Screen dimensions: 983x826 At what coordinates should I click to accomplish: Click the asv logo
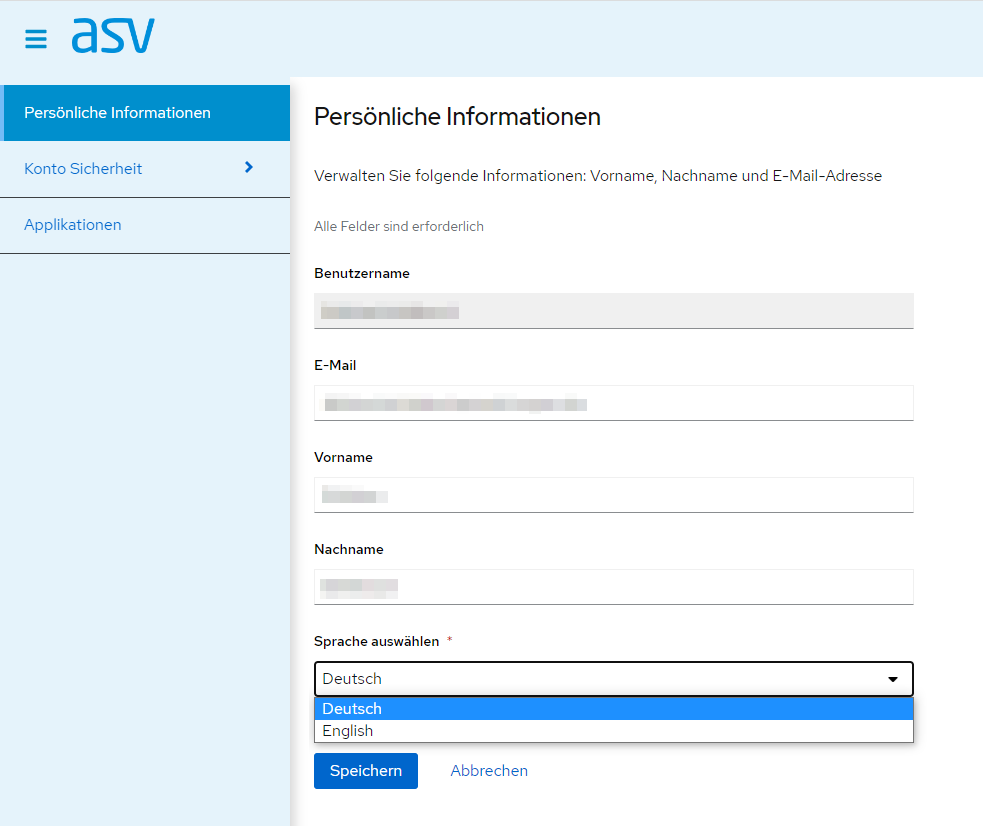click(113, 35)
